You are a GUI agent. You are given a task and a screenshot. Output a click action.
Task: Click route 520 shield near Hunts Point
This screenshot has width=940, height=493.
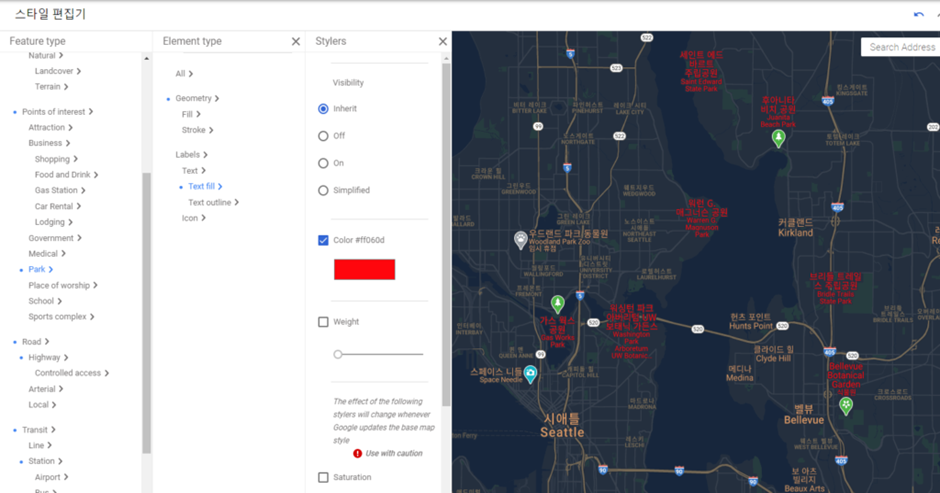pos(782,326)
